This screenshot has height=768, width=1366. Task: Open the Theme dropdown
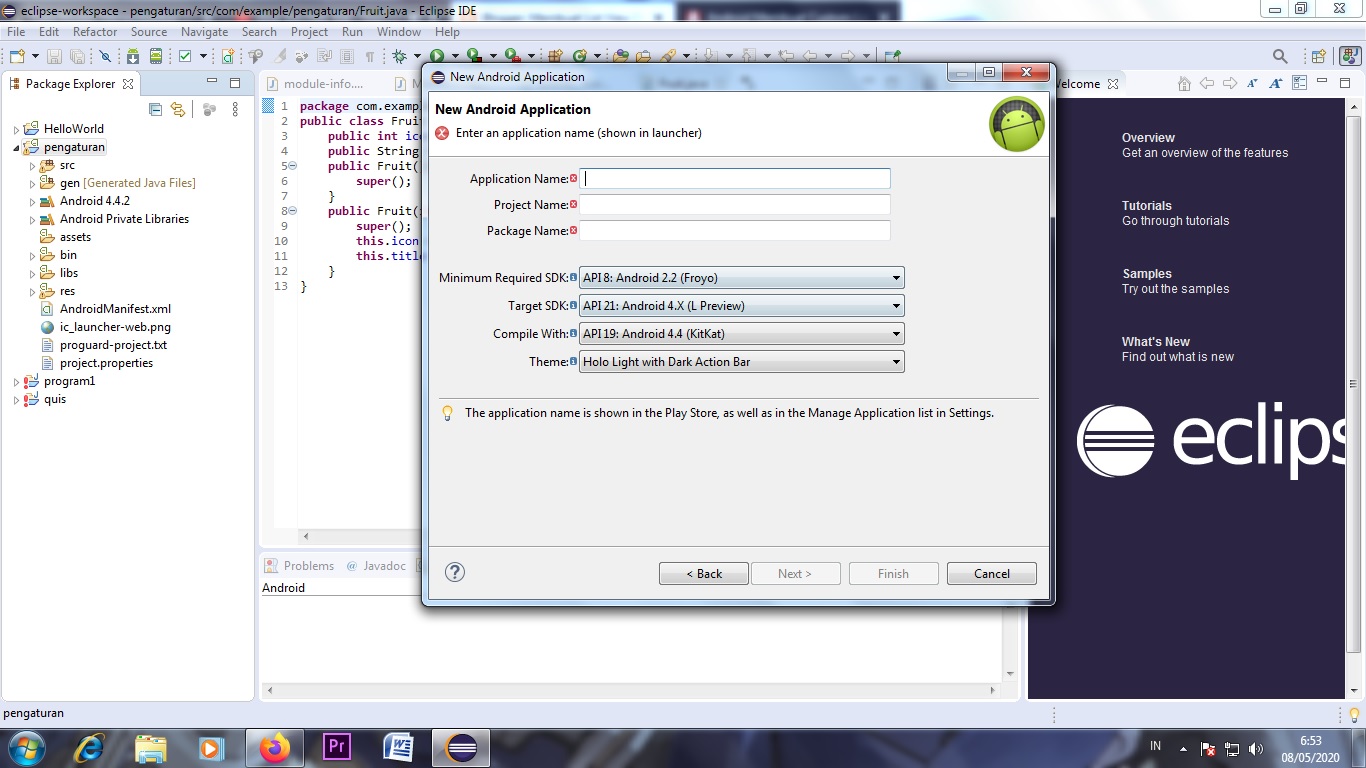click(x=742, y=362)
